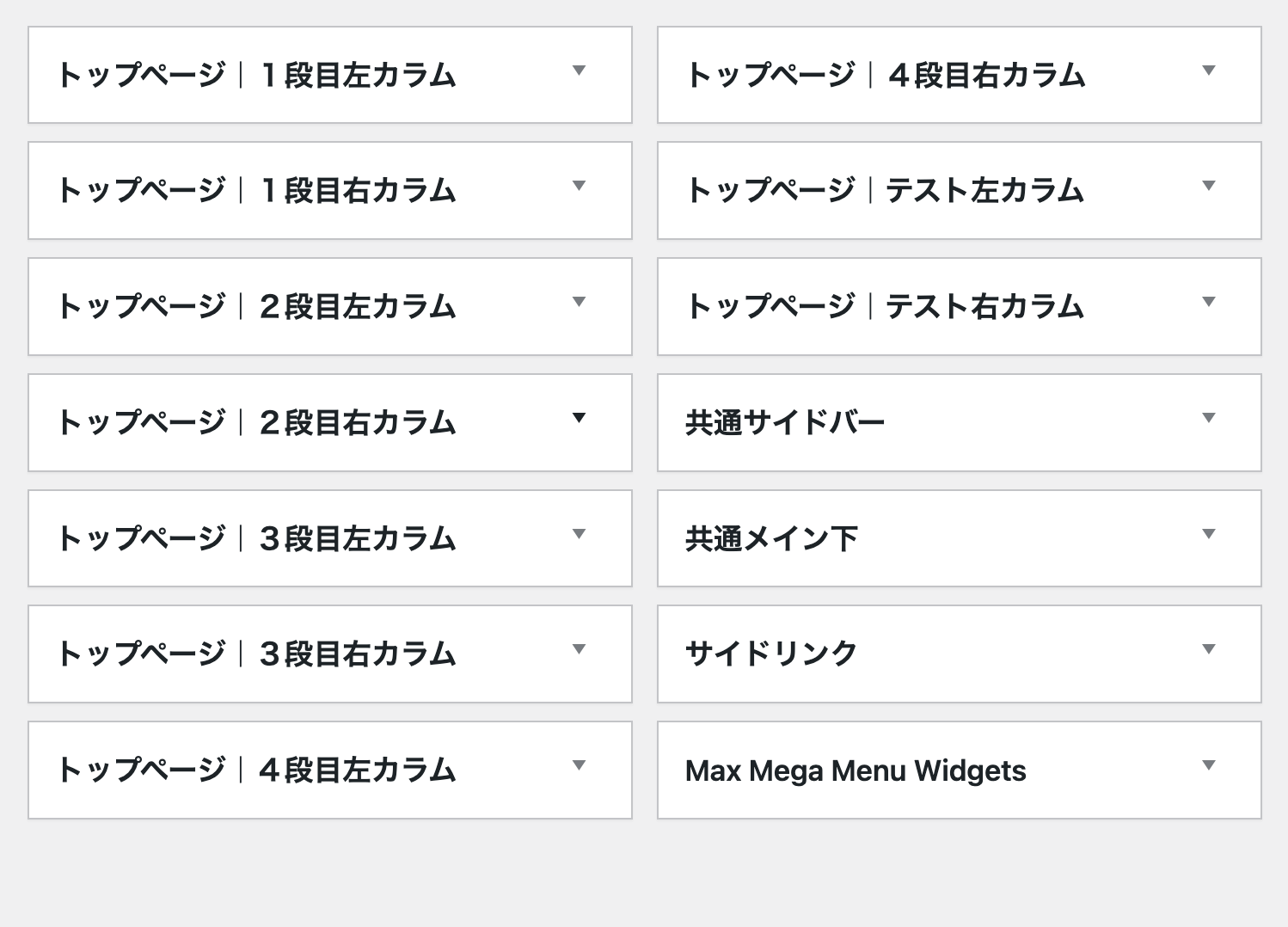Expand the Max Mega Menu Widgets arrow
This screenshot has height=927, width=1288.
[x=1209, y=765]
